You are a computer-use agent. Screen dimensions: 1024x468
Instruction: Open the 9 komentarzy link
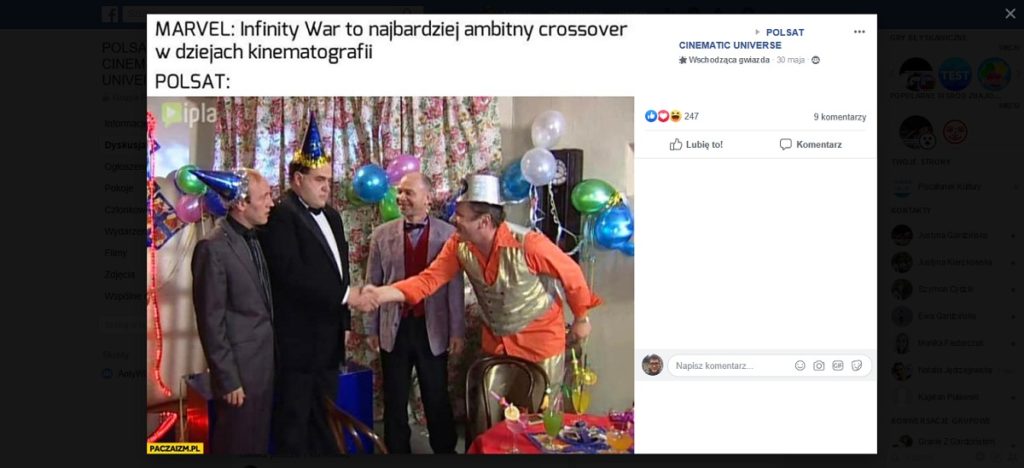tap(840, 117)
